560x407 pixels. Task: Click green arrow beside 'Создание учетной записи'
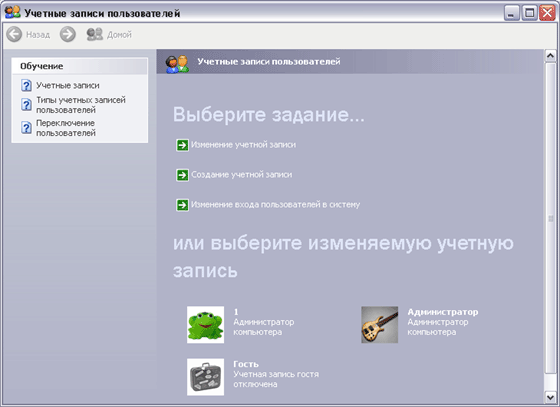tap(182, 175)
